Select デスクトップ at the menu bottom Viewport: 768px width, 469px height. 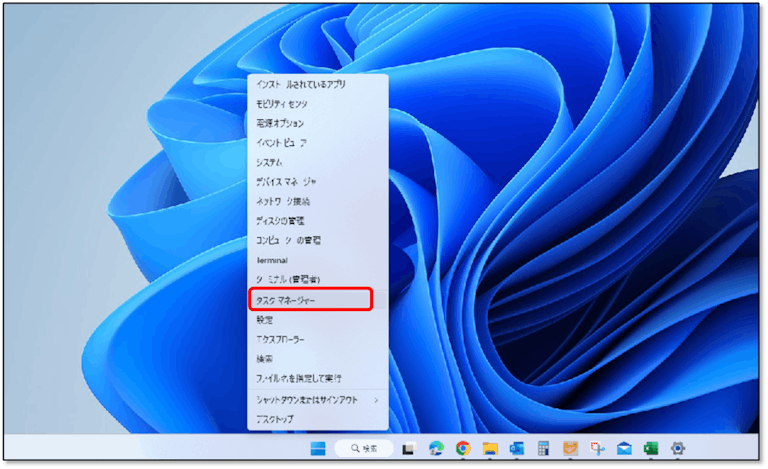[x=318, y=420]
